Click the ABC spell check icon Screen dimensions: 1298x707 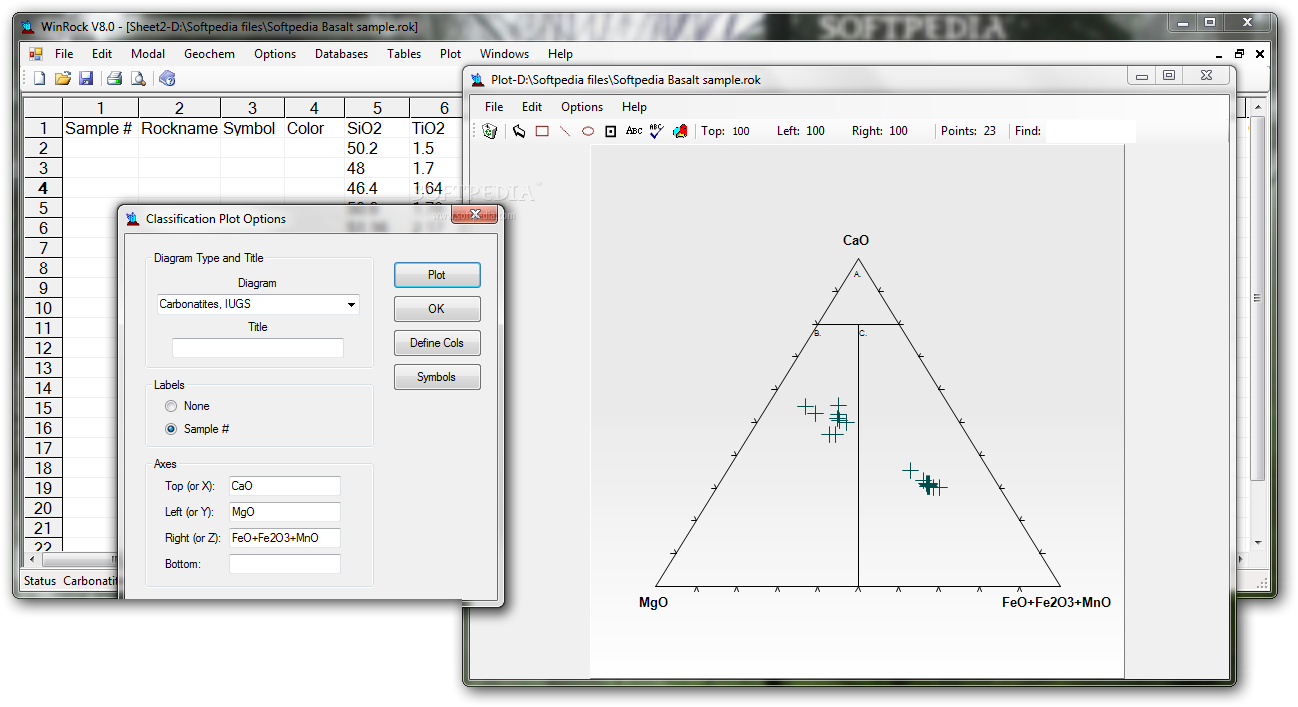point(656,131)
